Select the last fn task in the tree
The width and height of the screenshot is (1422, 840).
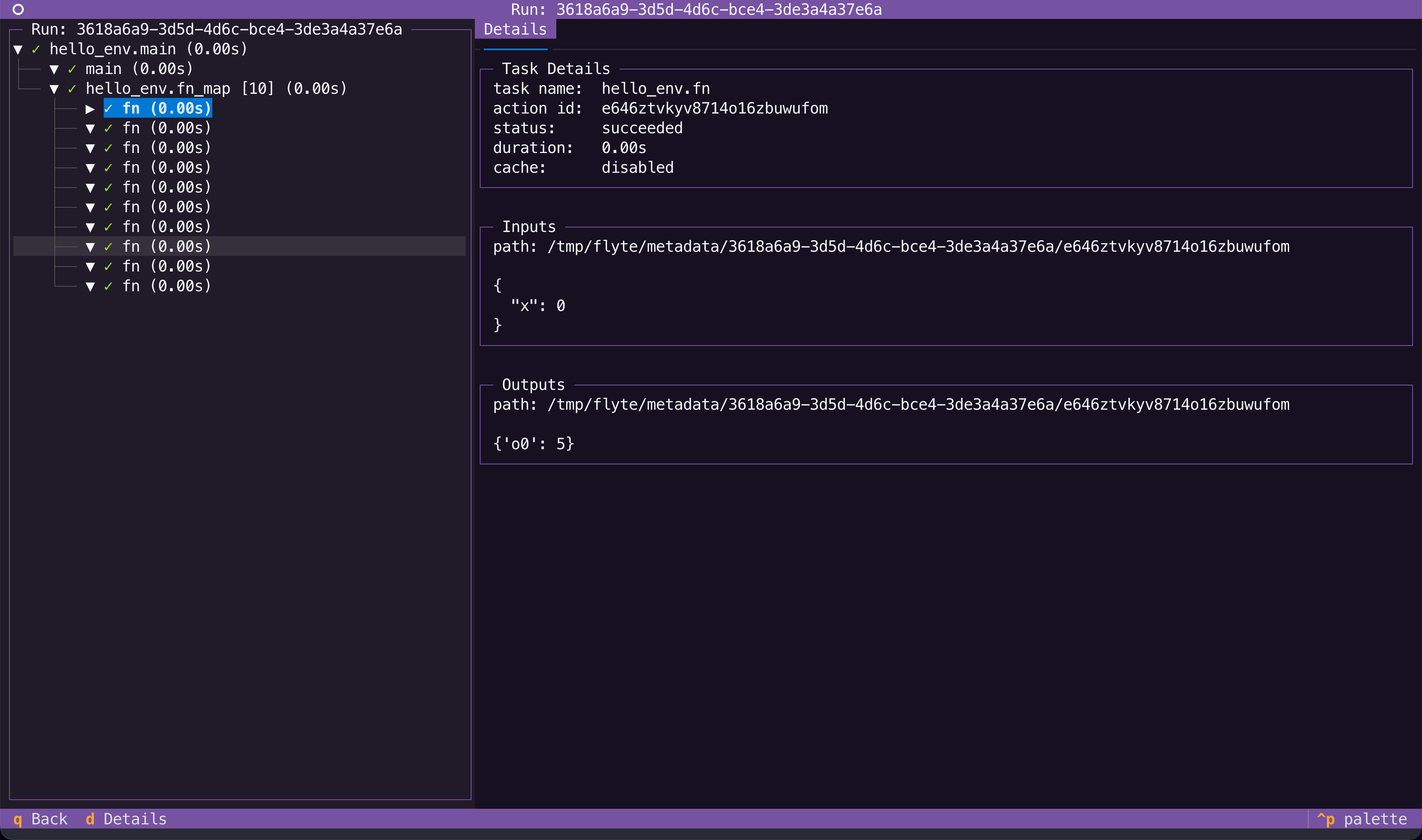tap(166, 286)
